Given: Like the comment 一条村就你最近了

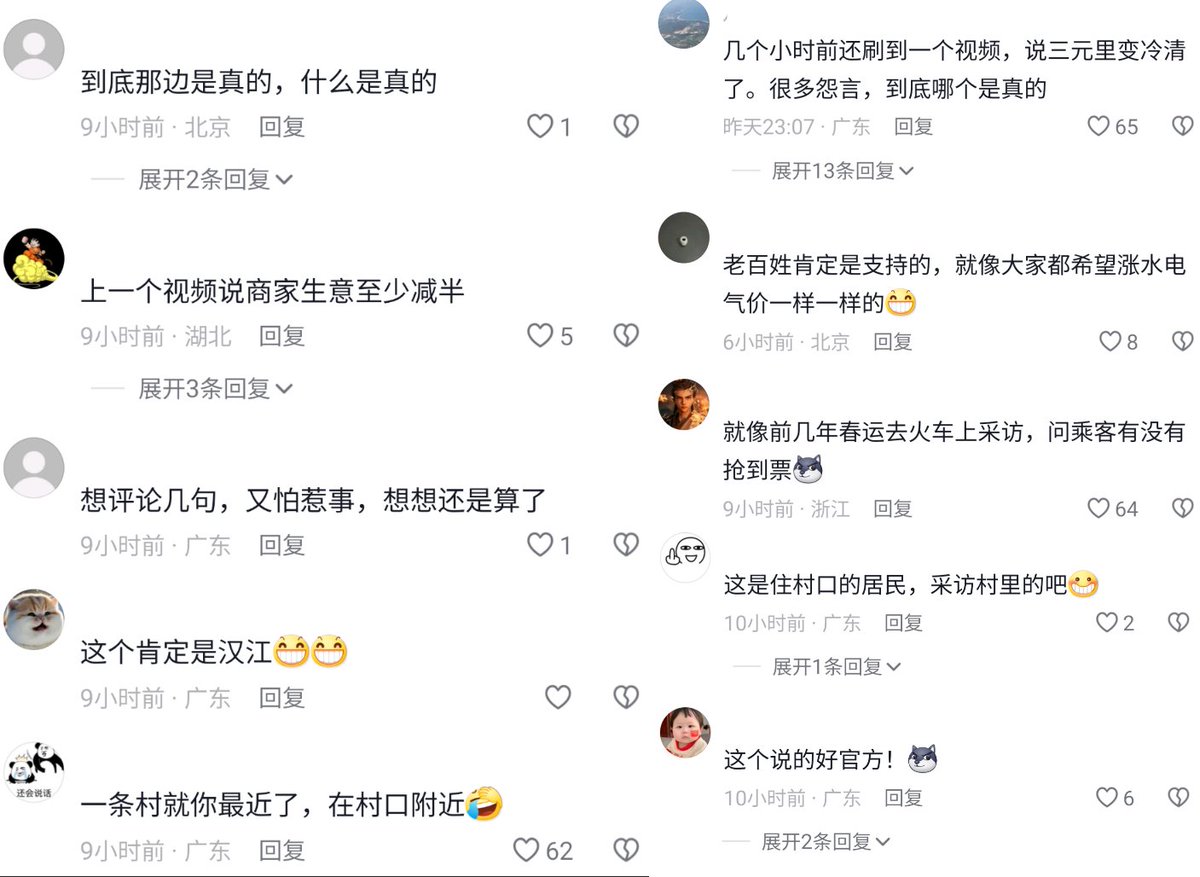Looking at the screenshot, I should pyautogui.click(x=526, y=851).
